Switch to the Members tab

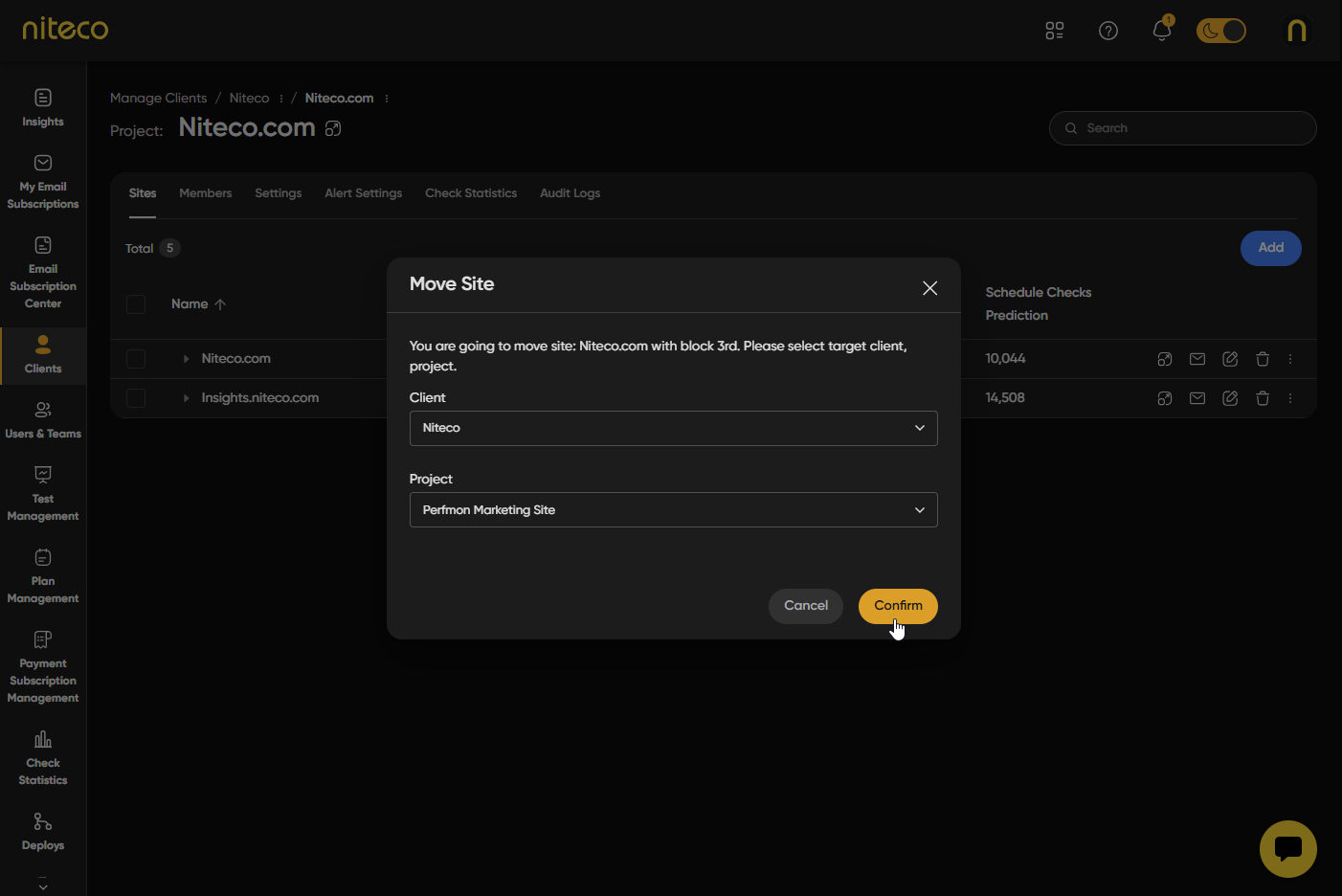click(205, 193)
